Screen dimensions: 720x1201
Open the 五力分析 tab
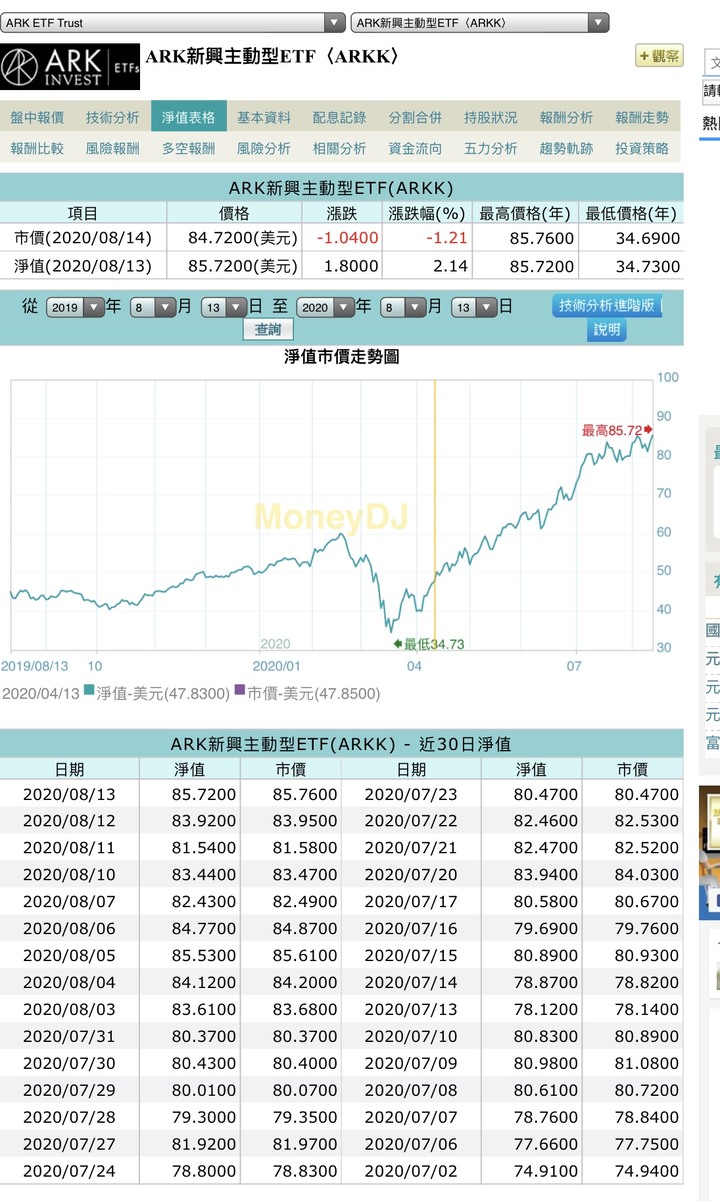(491, 148)
